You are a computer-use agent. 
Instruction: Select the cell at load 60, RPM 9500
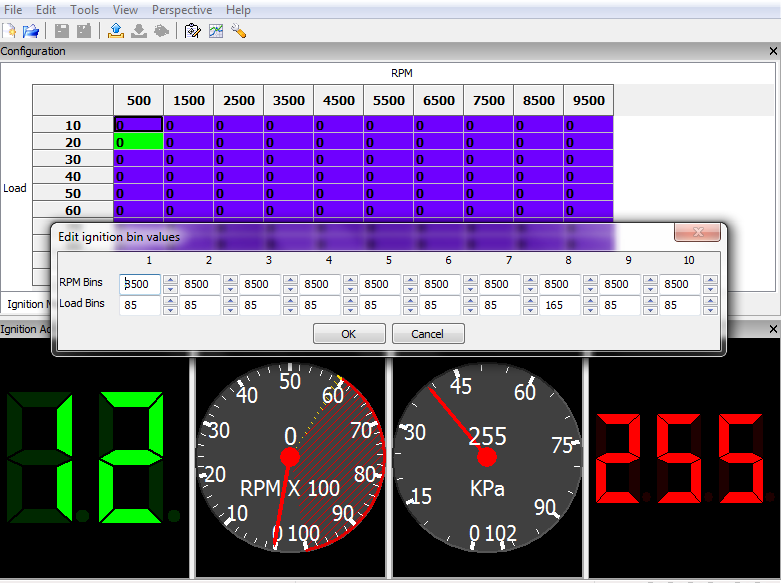click(x=588, y=210)
